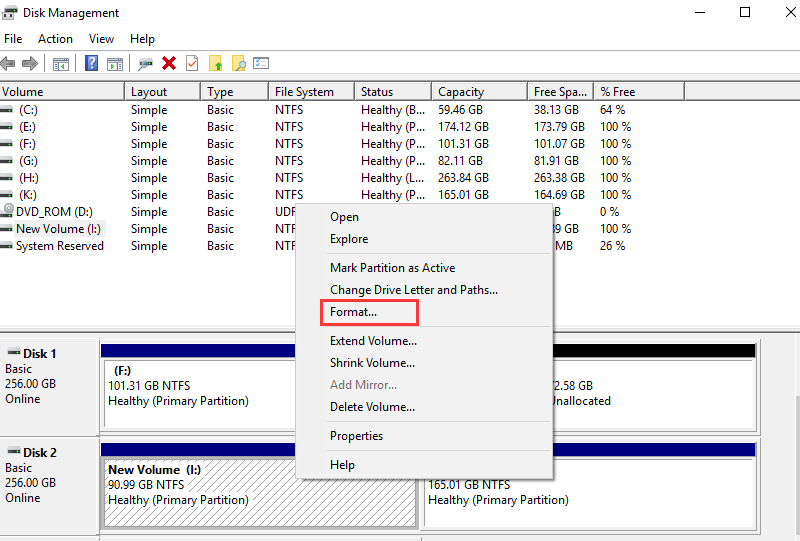Toggle the Show/Hide Action Pane icon
The width and height of the screenshot is (800, 541).
(x=115, y=64)
